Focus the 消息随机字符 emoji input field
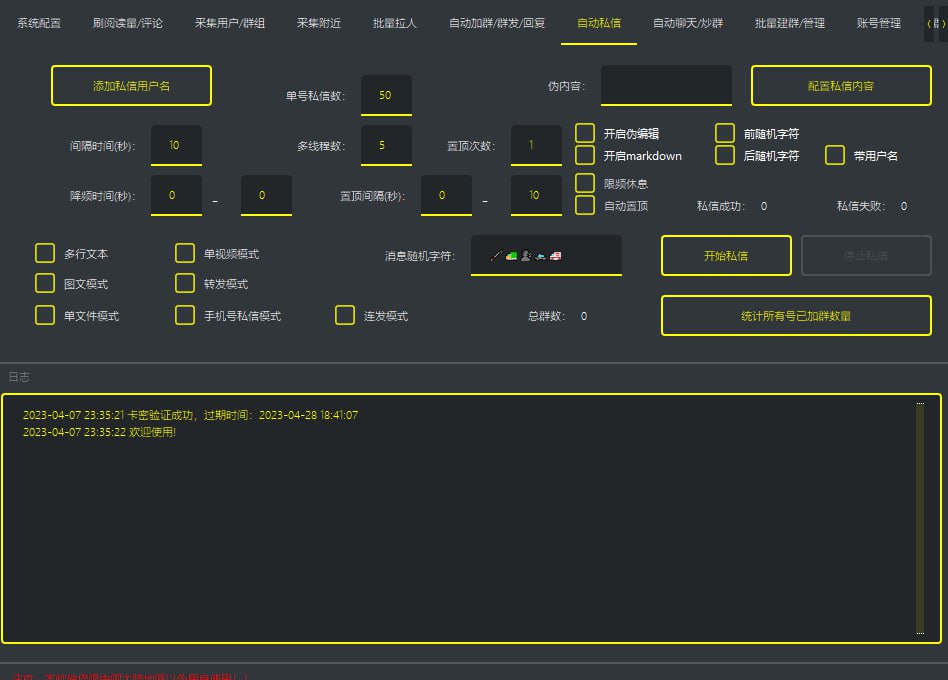The height and width of the screenshot is (680, 948). coord(546,256)
